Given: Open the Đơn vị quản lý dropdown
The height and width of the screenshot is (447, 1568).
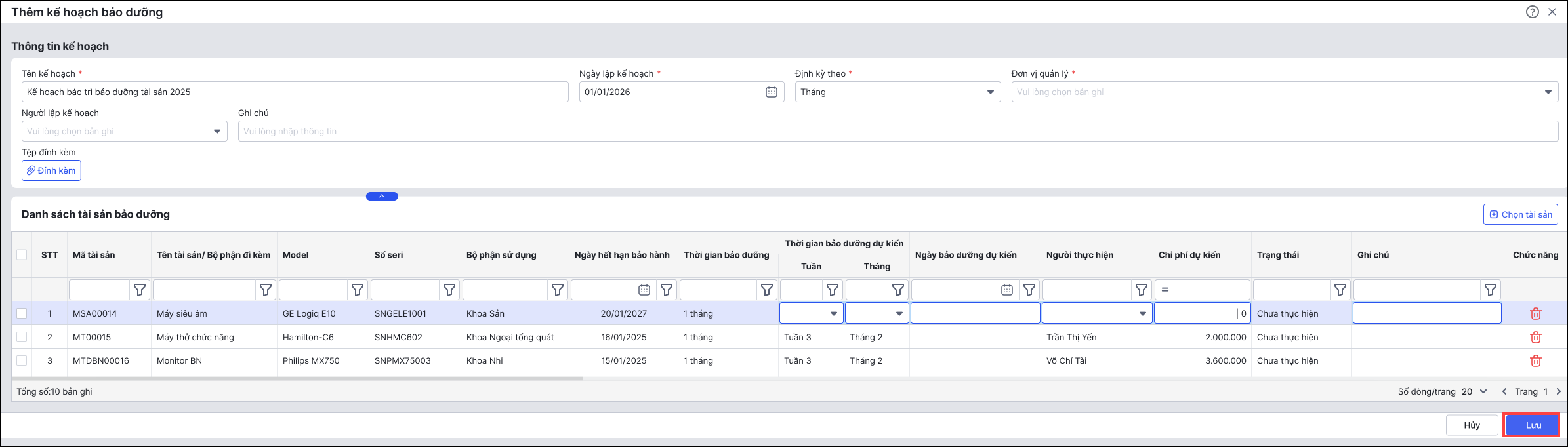Looking at the screenshot, I should pyautogui.click(x=1548, y=92).
